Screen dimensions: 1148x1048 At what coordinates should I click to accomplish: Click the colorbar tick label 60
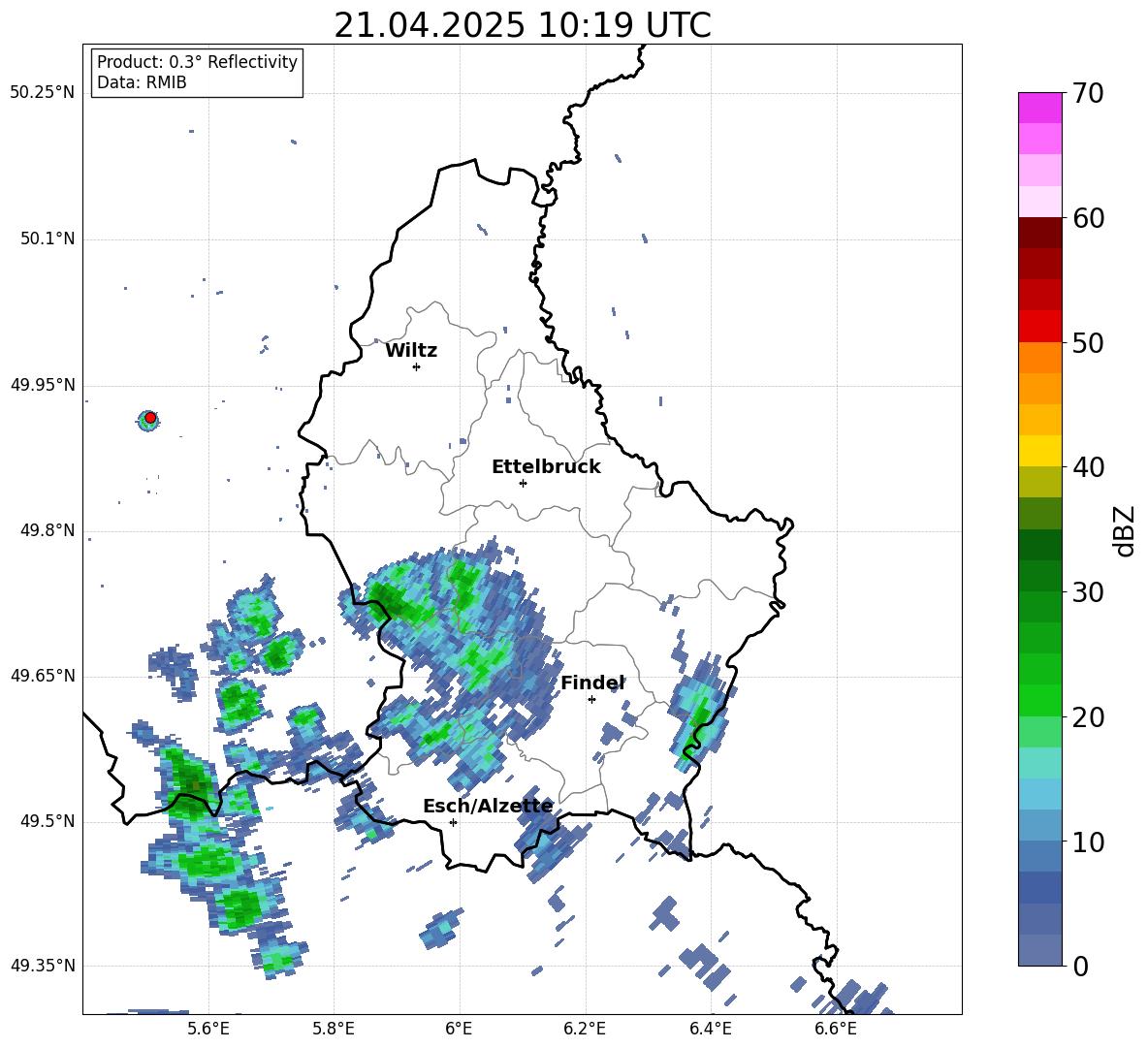pyautogui.click(x=1088, y=218)
